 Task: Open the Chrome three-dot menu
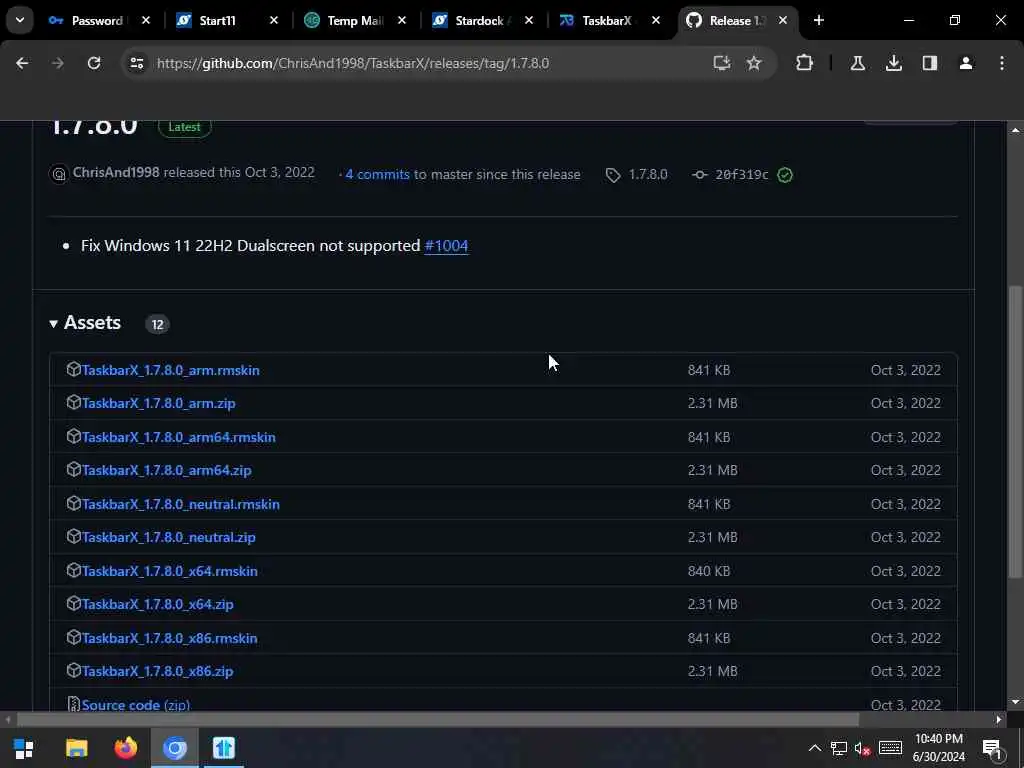point(1002,63)
